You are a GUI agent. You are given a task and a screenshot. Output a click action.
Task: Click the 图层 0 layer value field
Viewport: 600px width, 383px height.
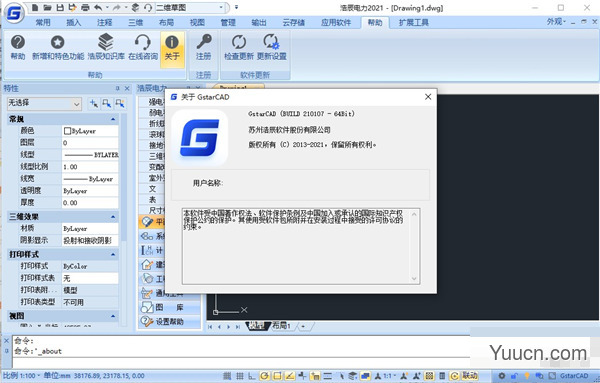[x=90, y=143]
